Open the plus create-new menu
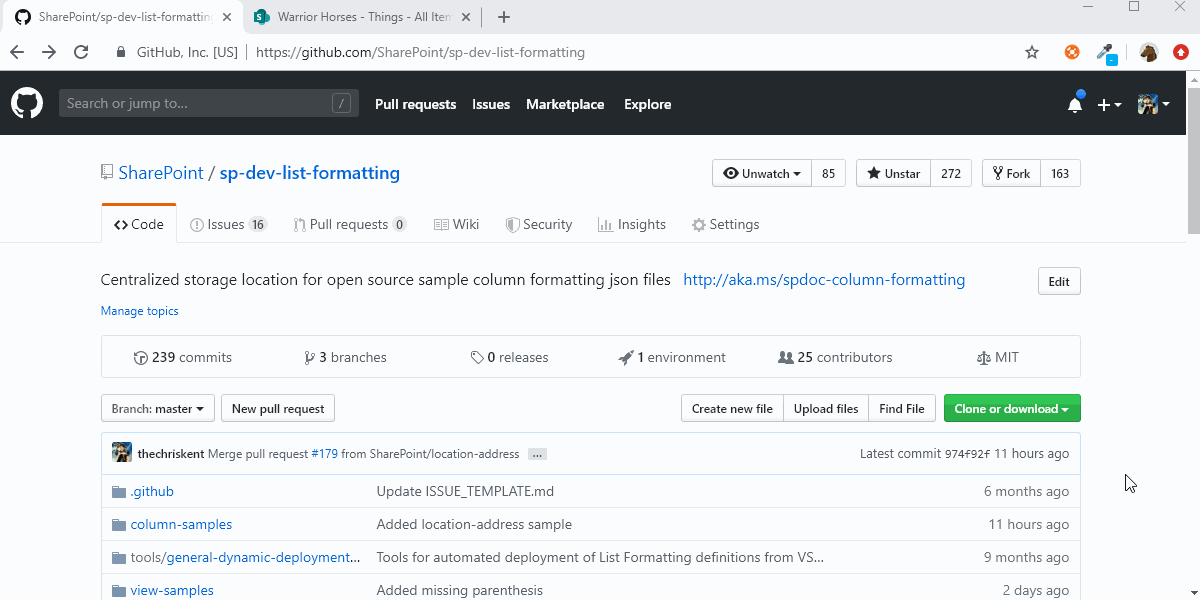The width and height of the screenshot is (1200, 600). coord(1109,104)
